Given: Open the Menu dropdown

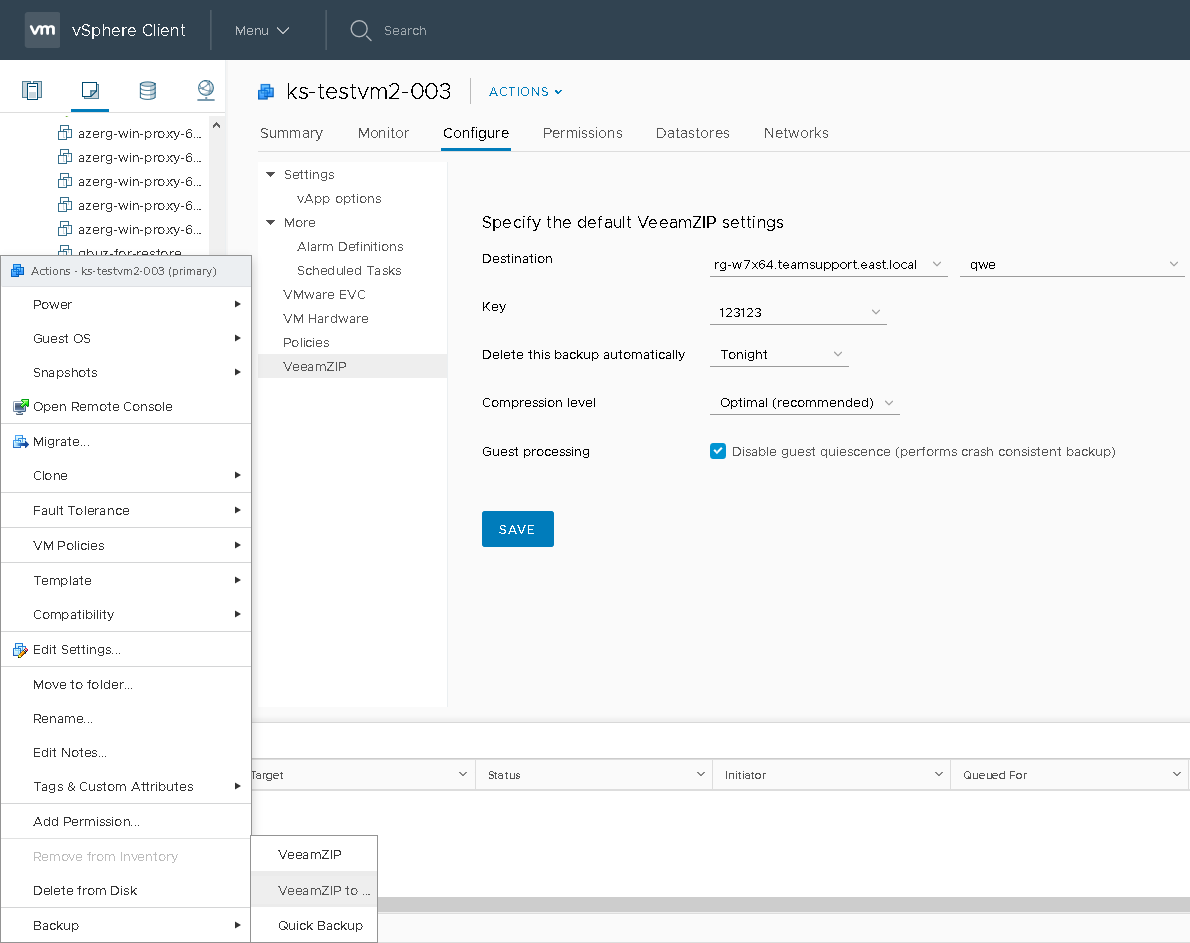Looking at the screenshot, I should pyautogui.click(x=262, y=30).
